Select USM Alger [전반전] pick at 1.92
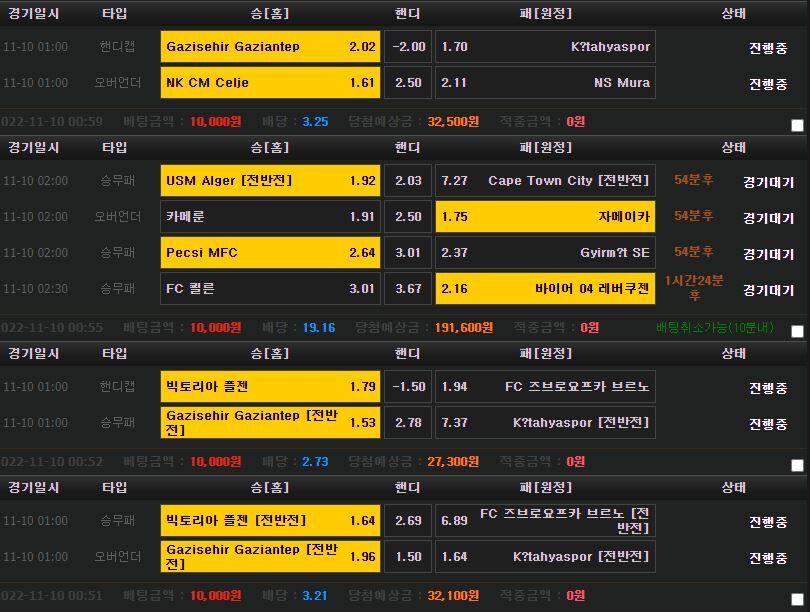This screenshot has width=810, height=612. 270,181
